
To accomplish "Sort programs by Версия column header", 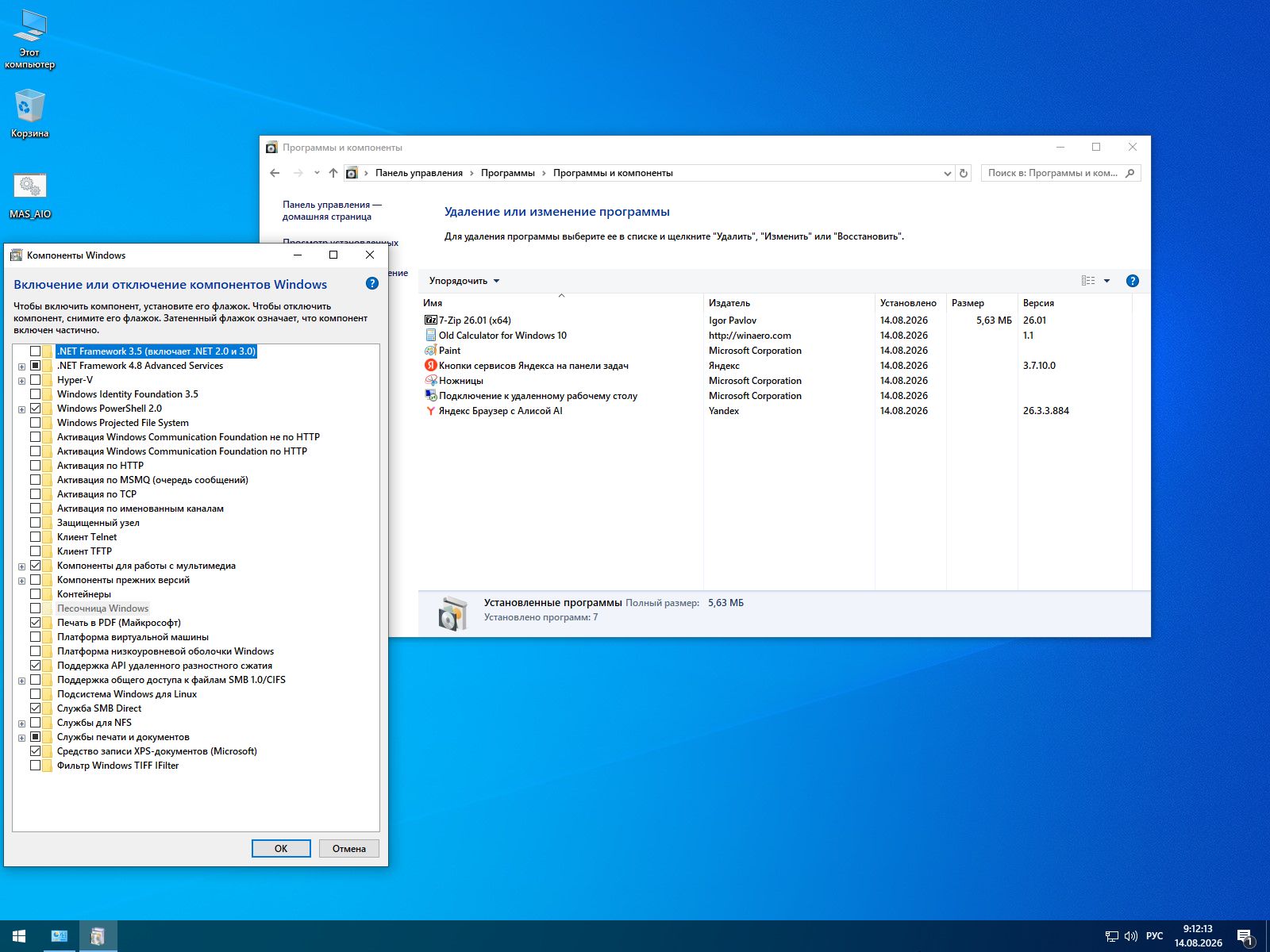I will (x=1075, y=303).
